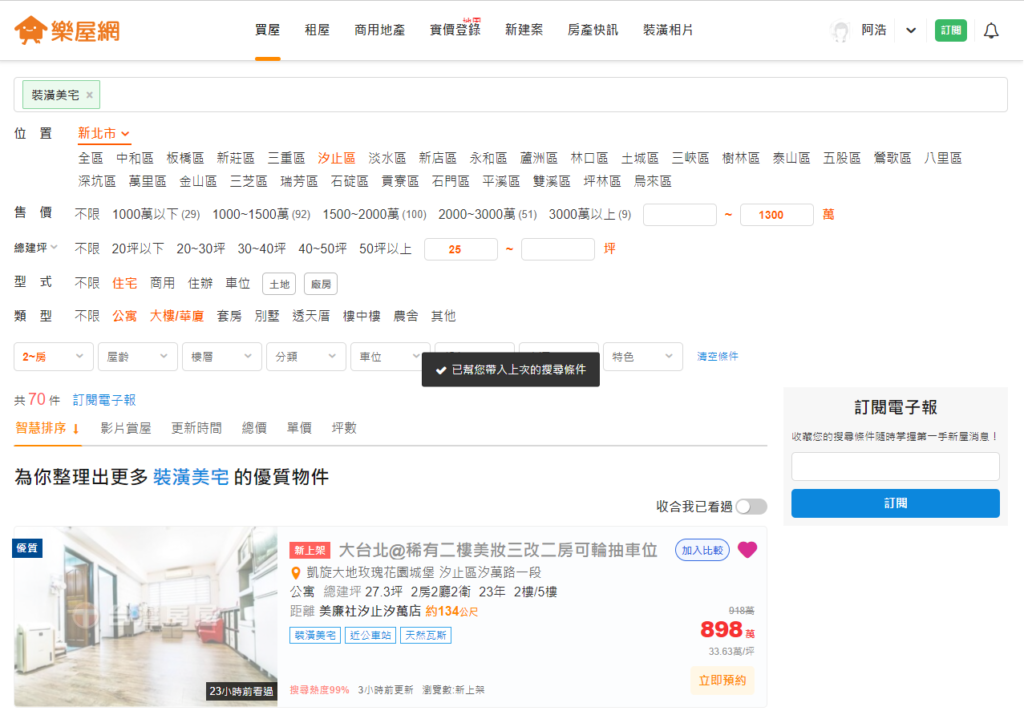The width and height of the screenshot is (1024, 719).
Task: Open the 車位 filter dropdown
Action: 389,357
